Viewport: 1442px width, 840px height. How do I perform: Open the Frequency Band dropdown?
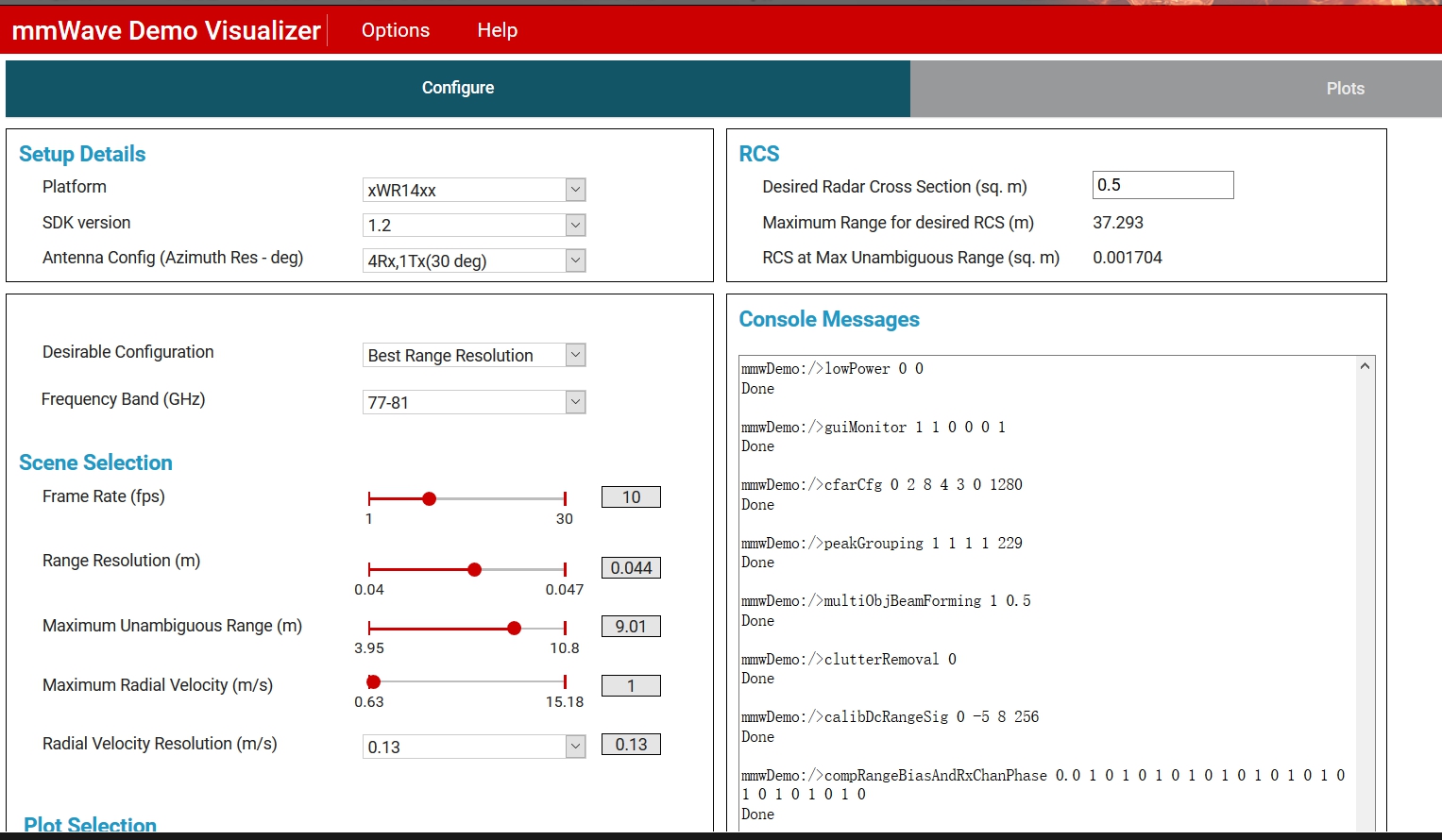pyautogui.click(x=573, y=401)
